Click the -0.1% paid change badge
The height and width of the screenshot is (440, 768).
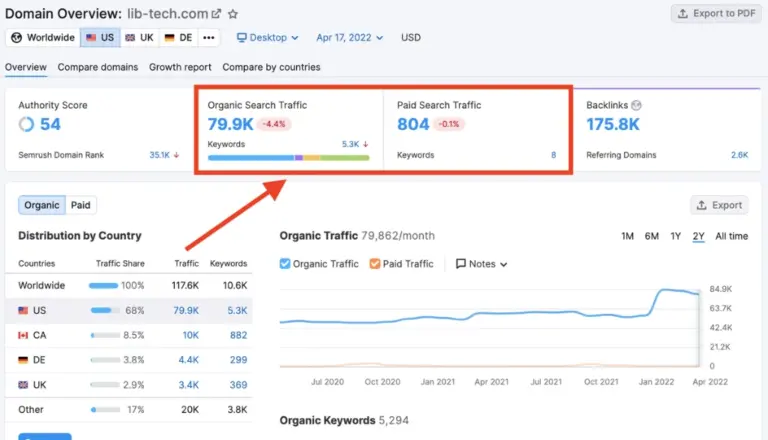(x=448, y=124)
